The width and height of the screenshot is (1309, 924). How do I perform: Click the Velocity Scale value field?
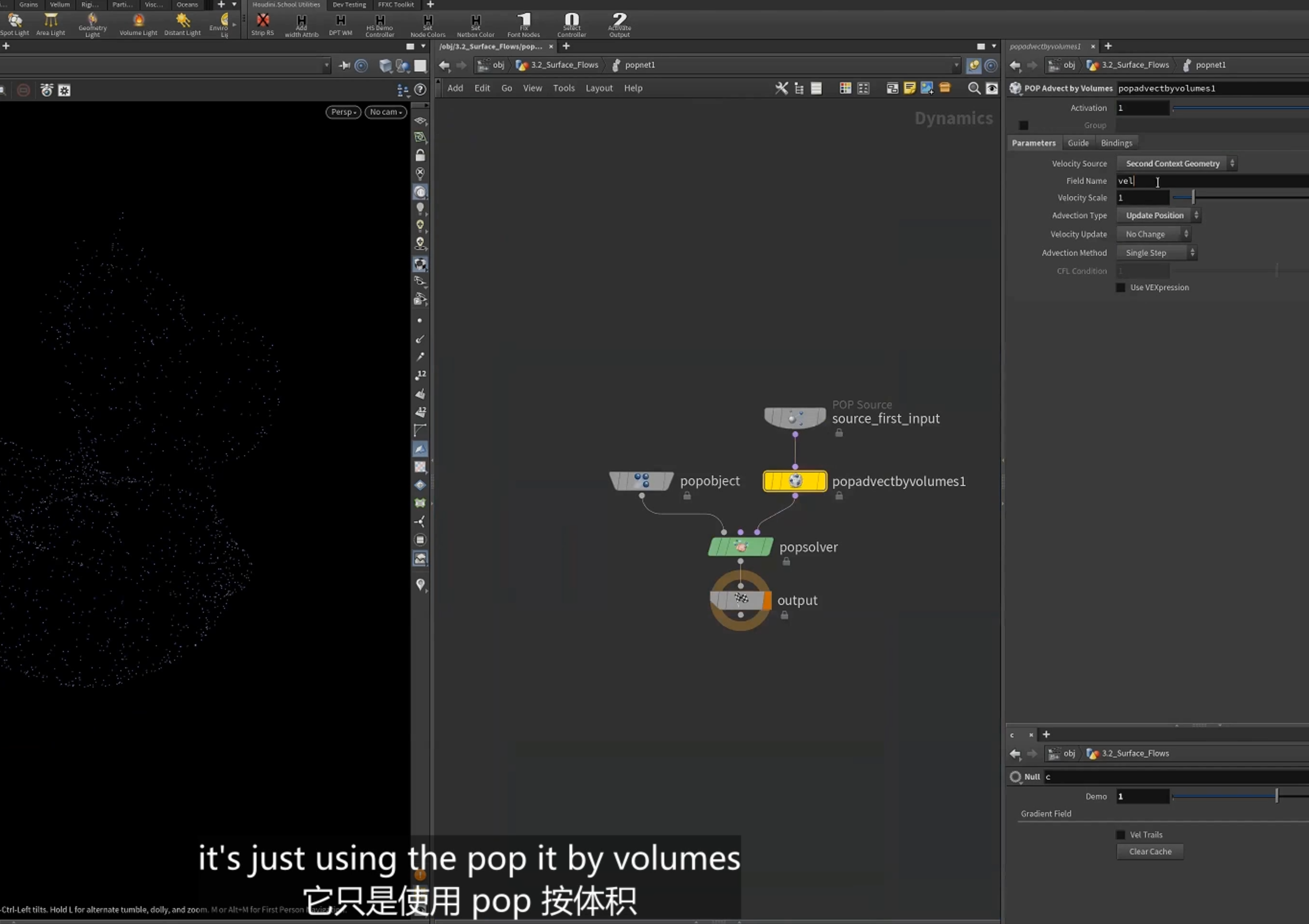click(x=1143, y=197)
